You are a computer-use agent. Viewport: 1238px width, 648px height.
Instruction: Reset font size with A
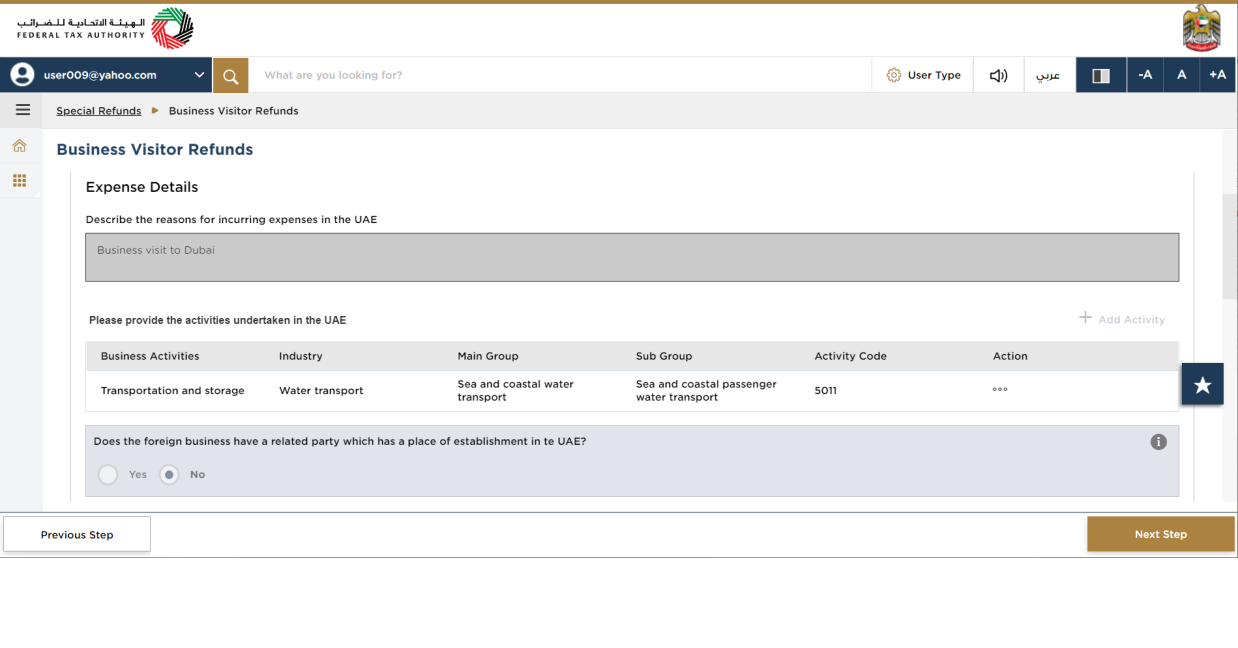[x=1181, y=75]
